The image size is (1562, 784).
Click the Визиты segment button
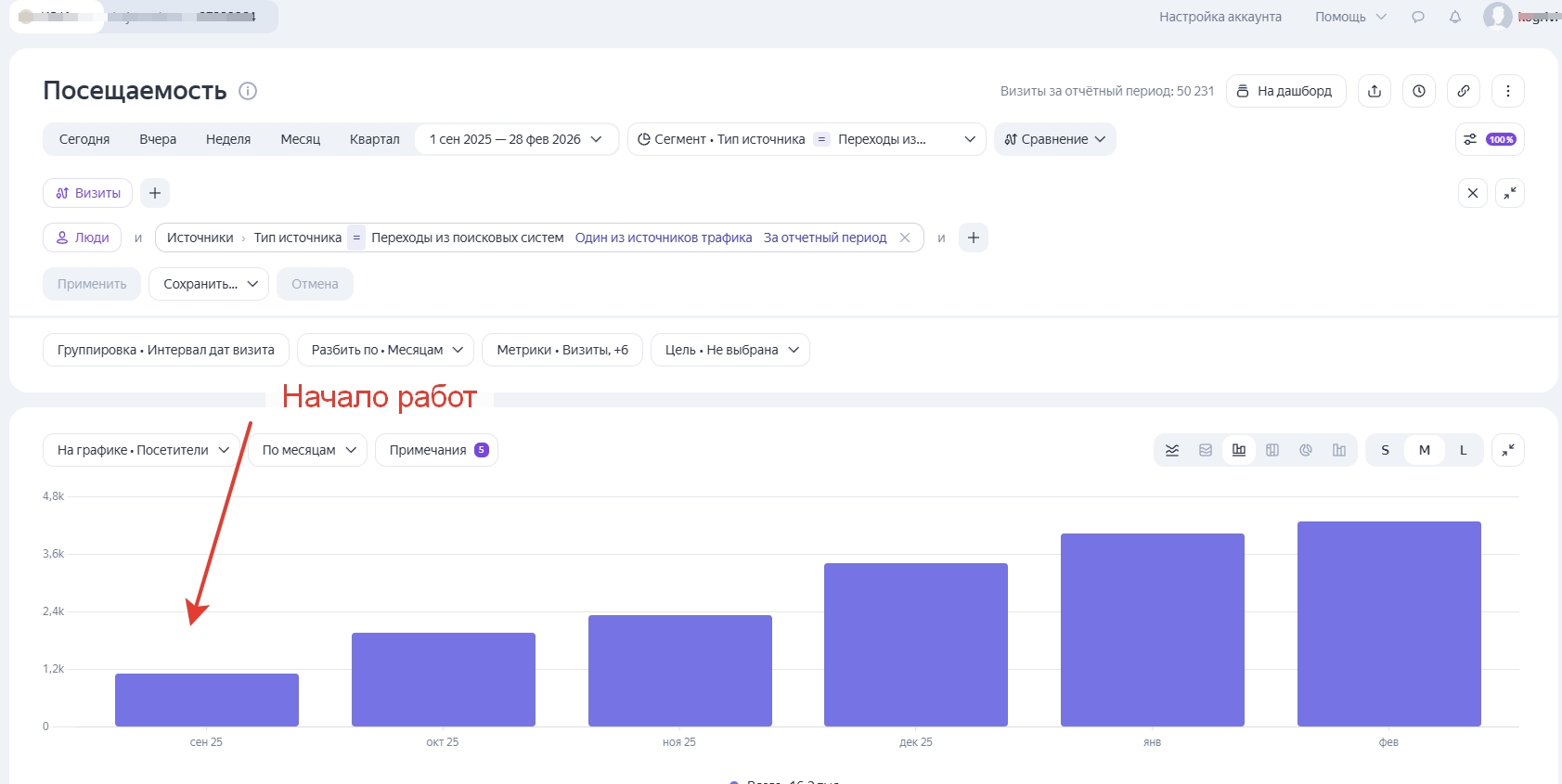pos(88,193)
